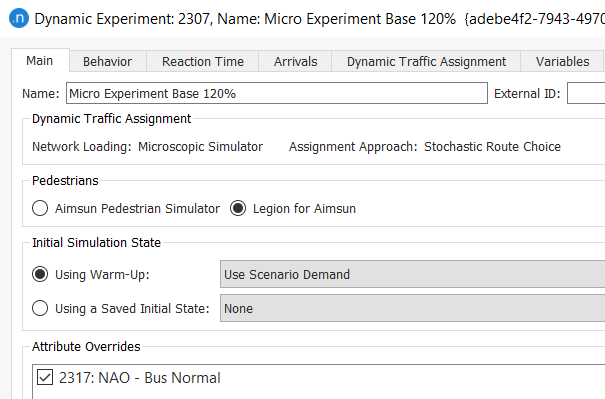Click the Aimsun logo icon in title bar
Screen dimensions: 605x399
pyautogui.click(x=19, y=18)
